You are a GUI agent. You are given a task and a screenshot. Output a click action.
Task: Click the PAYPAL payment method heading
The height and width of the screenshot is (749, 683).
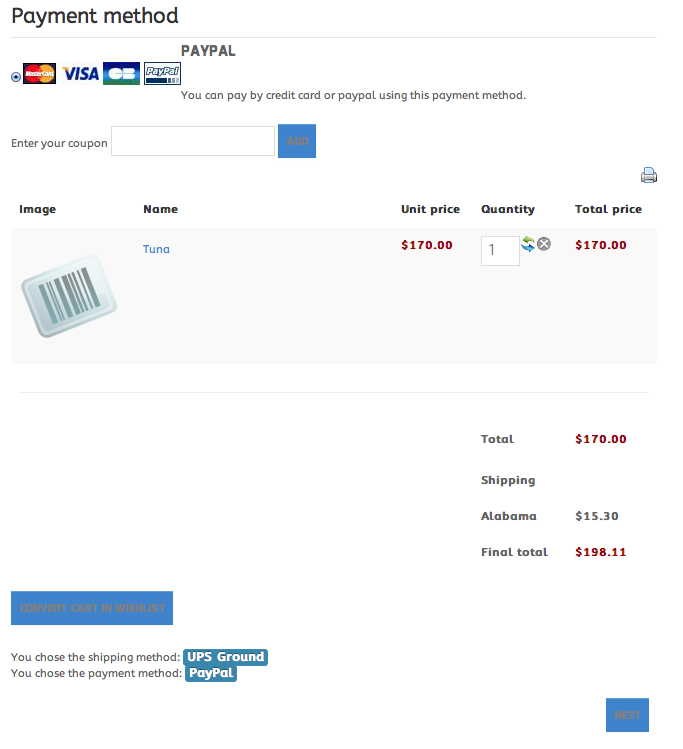tap(208, 51)
